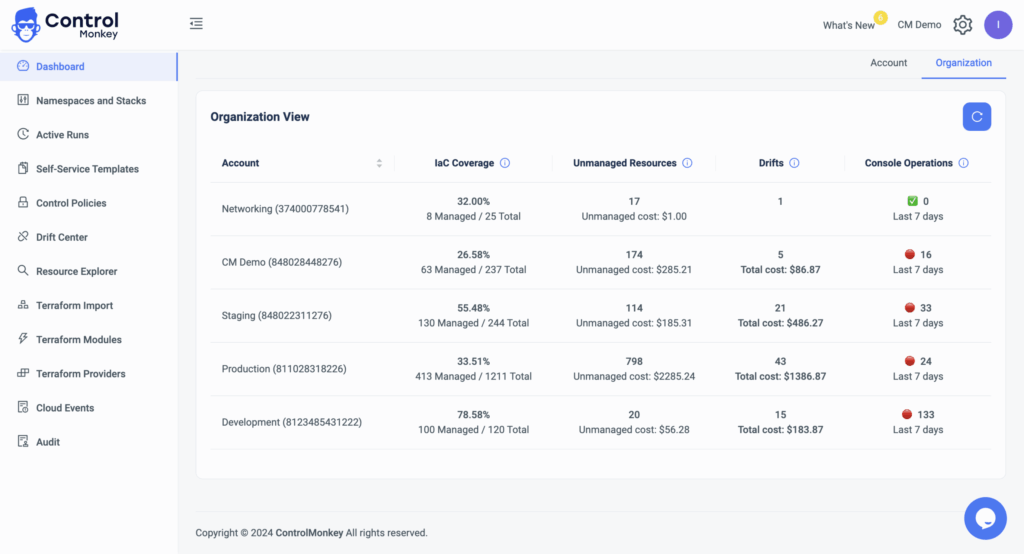Open Namespaces and Stacks menu item

[x=89, y=101]
